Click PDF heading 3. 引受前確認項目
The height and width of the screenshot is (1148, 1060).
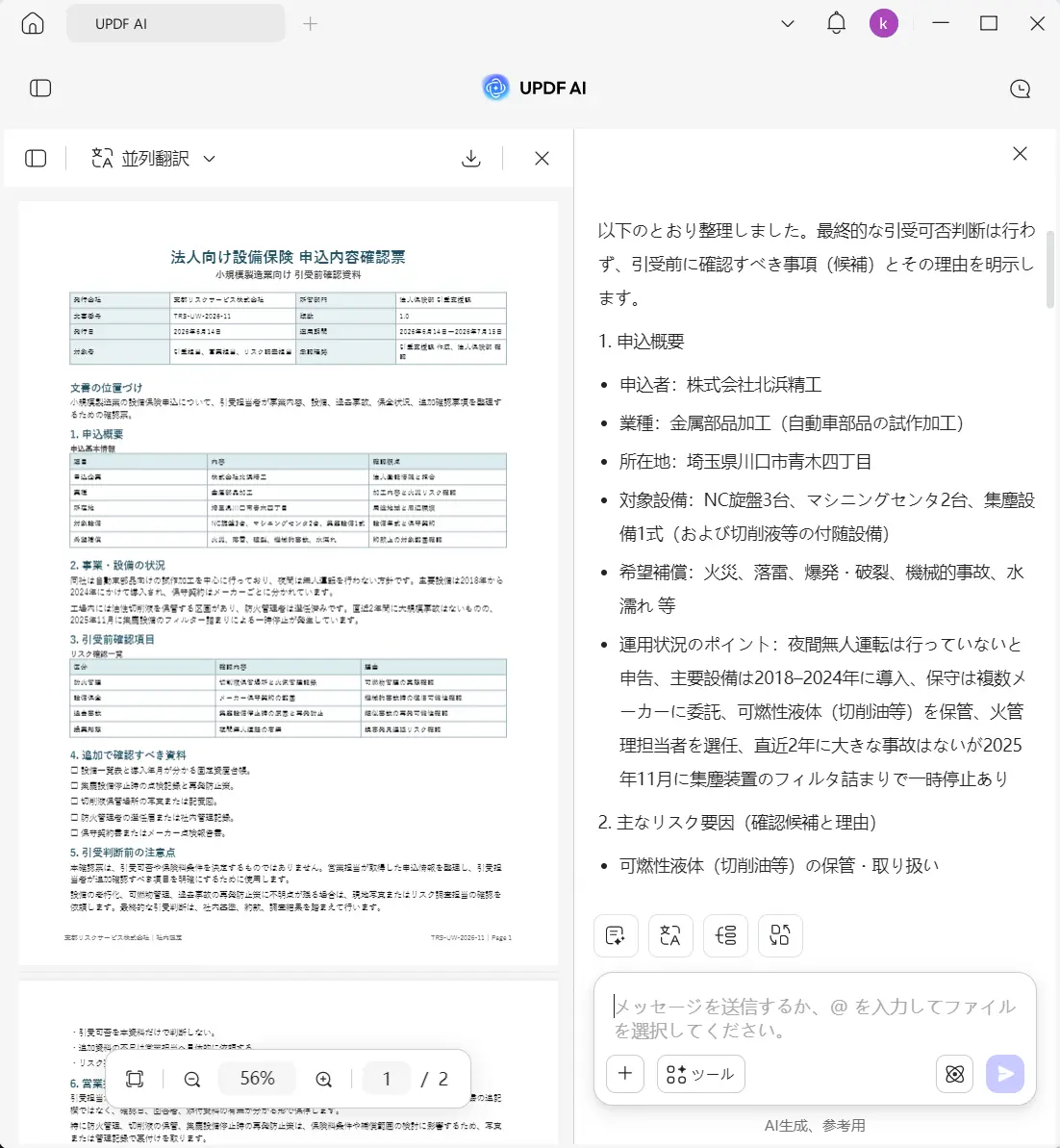point(112,639)
